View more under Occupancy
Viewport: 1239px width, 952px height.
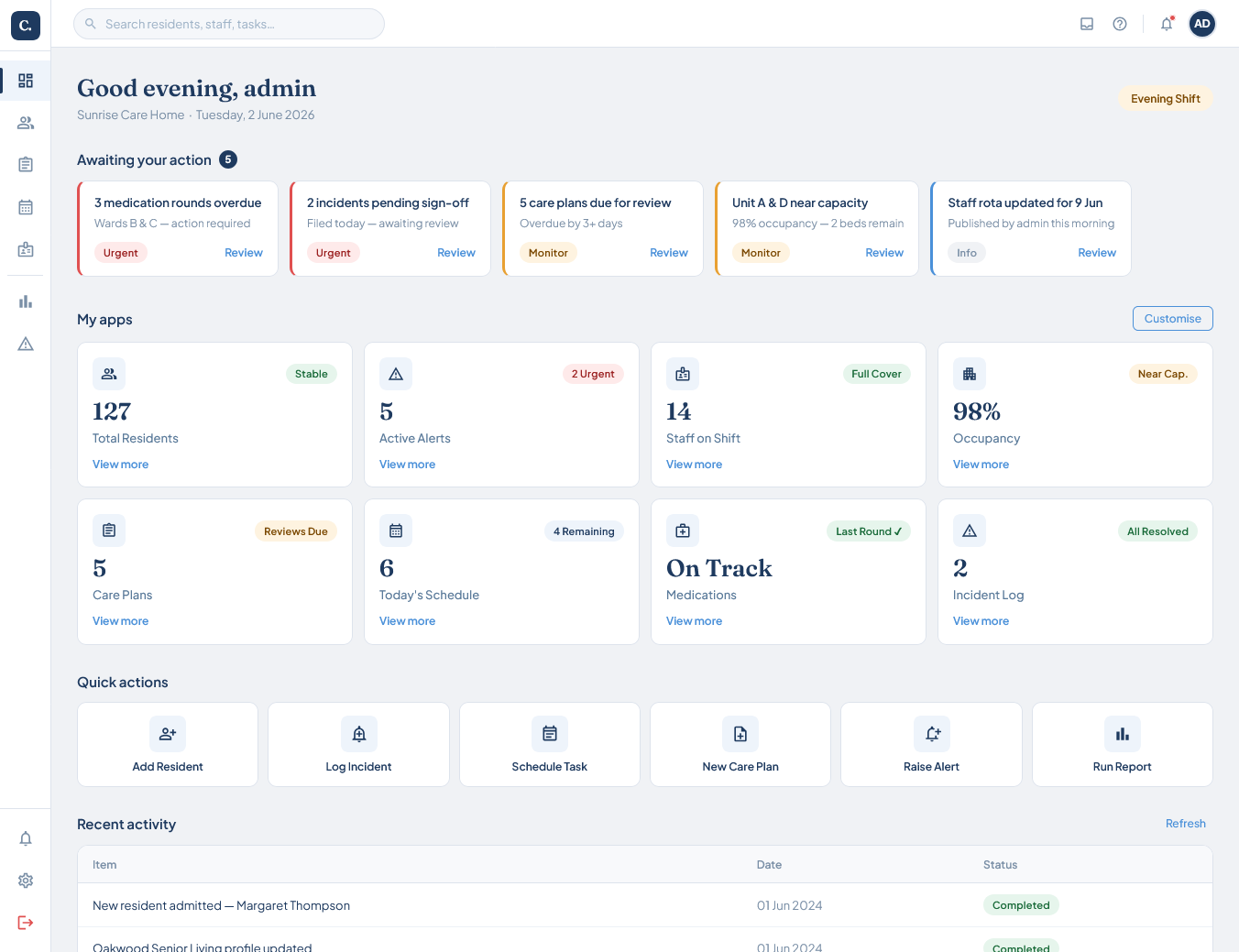tap(981, 465)
